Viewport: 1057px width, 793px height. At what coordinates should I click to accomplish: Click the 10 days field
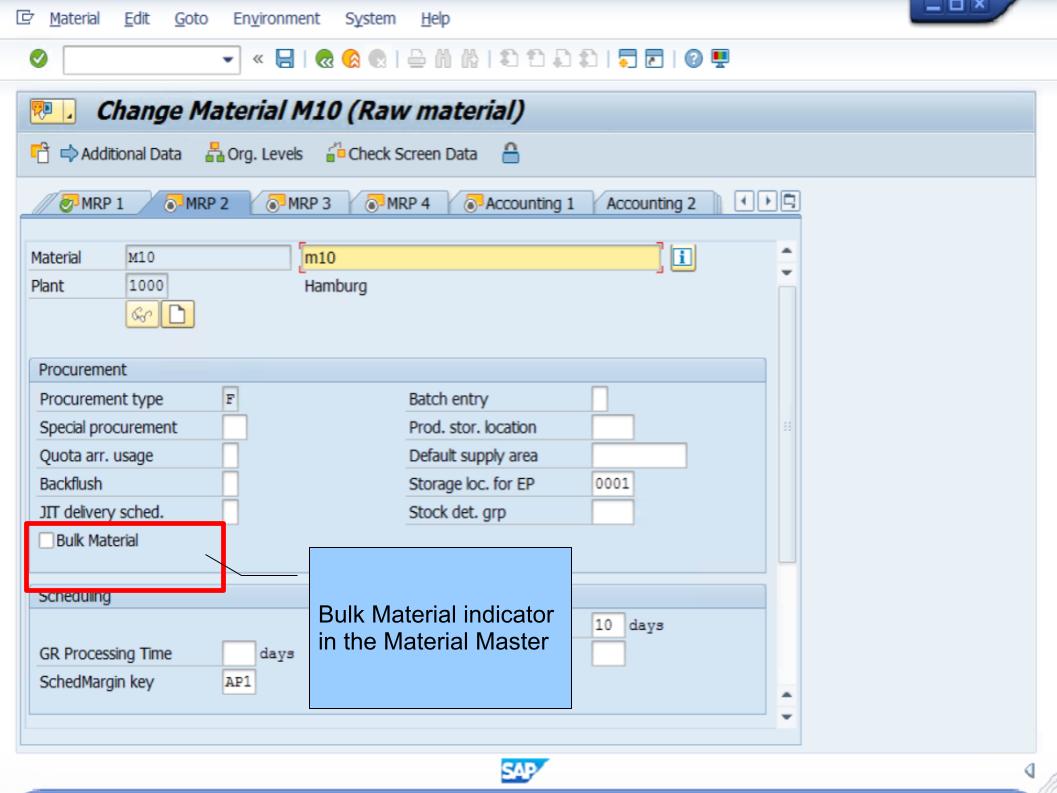[x=608, y=625]
